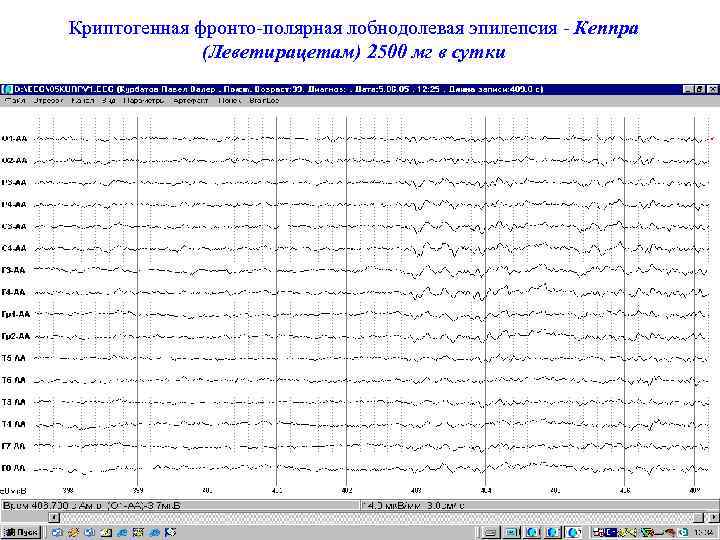Open the Отрезок menu
720x540 pixels.
coord(48,100)
